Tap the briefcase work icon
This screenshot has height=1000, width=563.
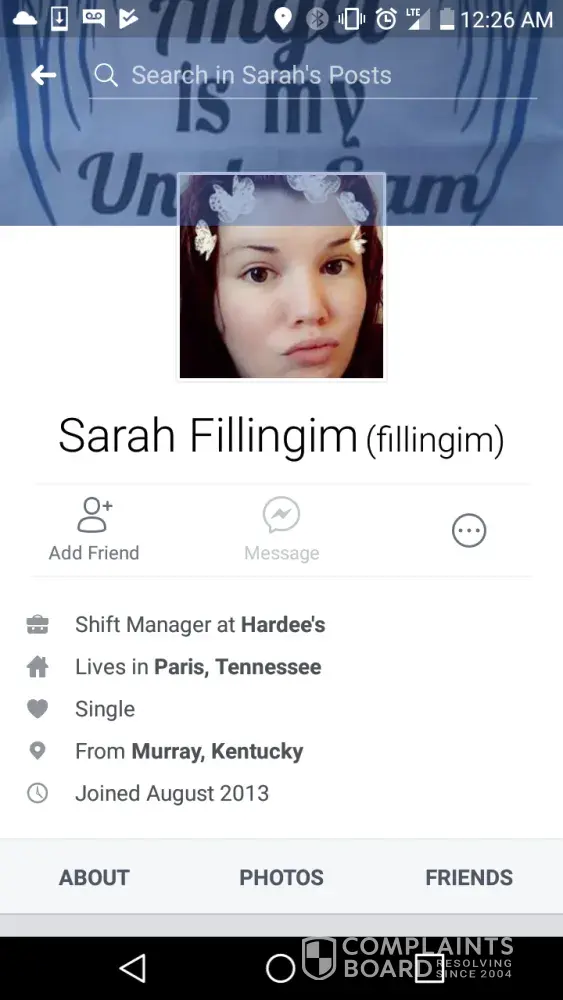pos(38,624)
